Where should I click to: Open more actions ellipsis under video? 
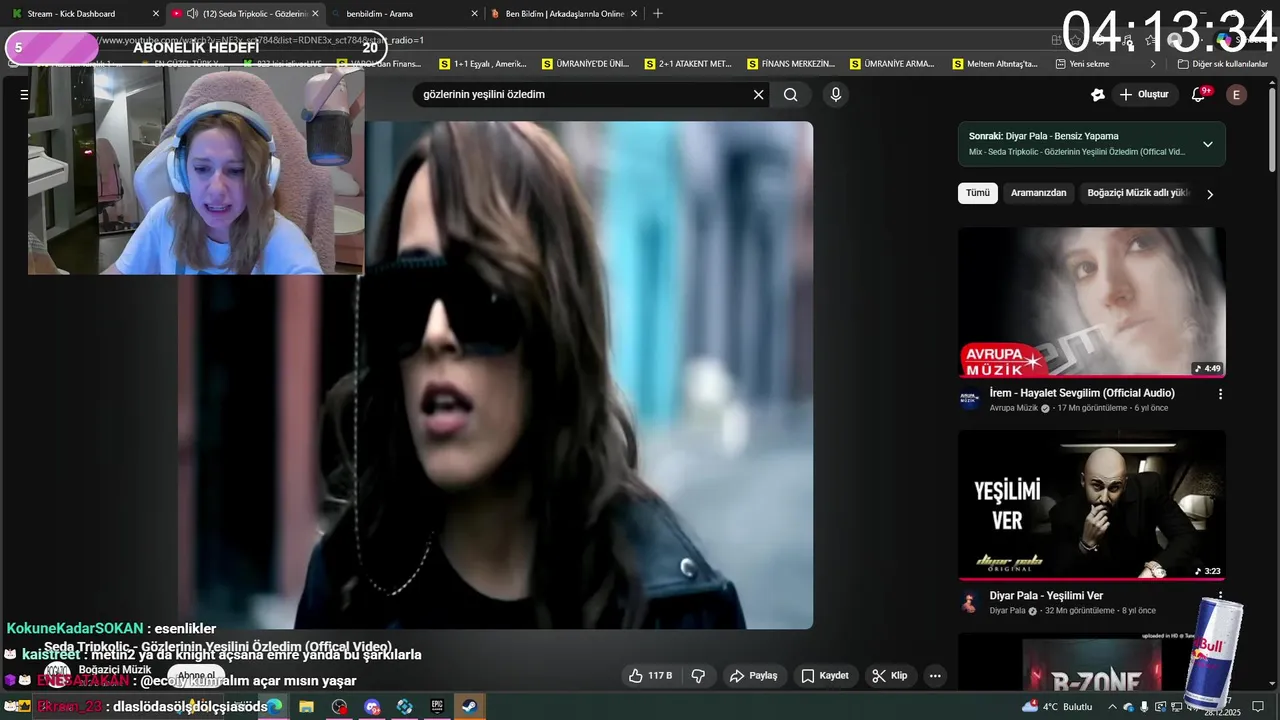935,676
